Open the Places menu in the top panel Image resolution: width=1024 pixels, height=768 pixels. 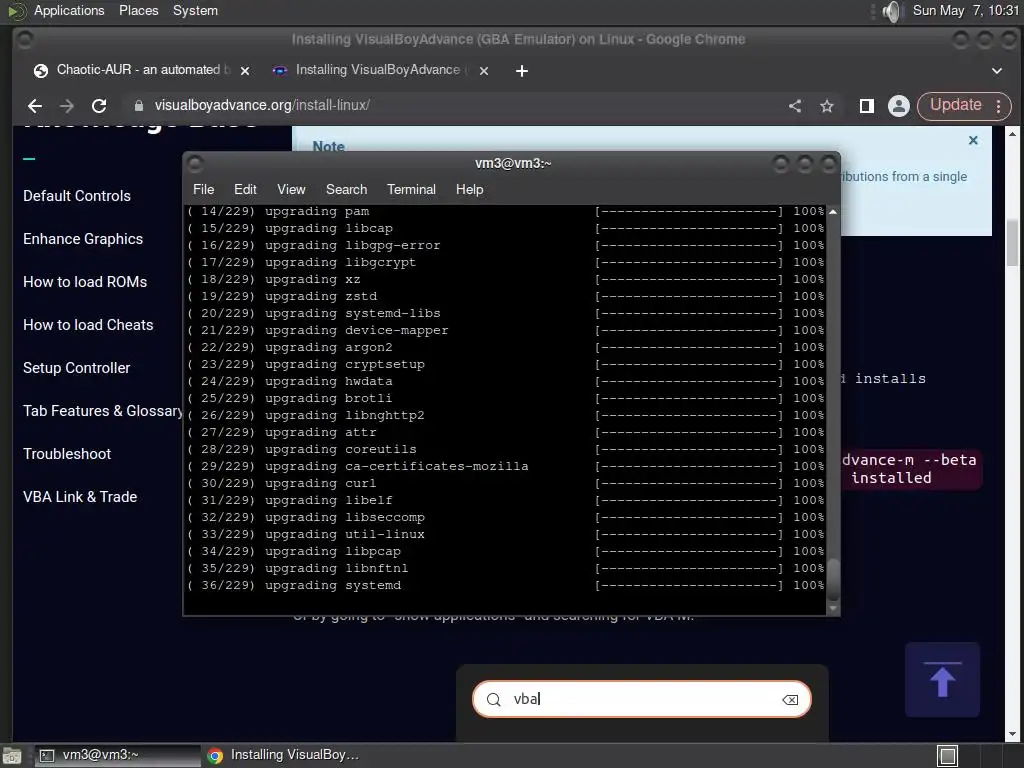tap(138, 10)
